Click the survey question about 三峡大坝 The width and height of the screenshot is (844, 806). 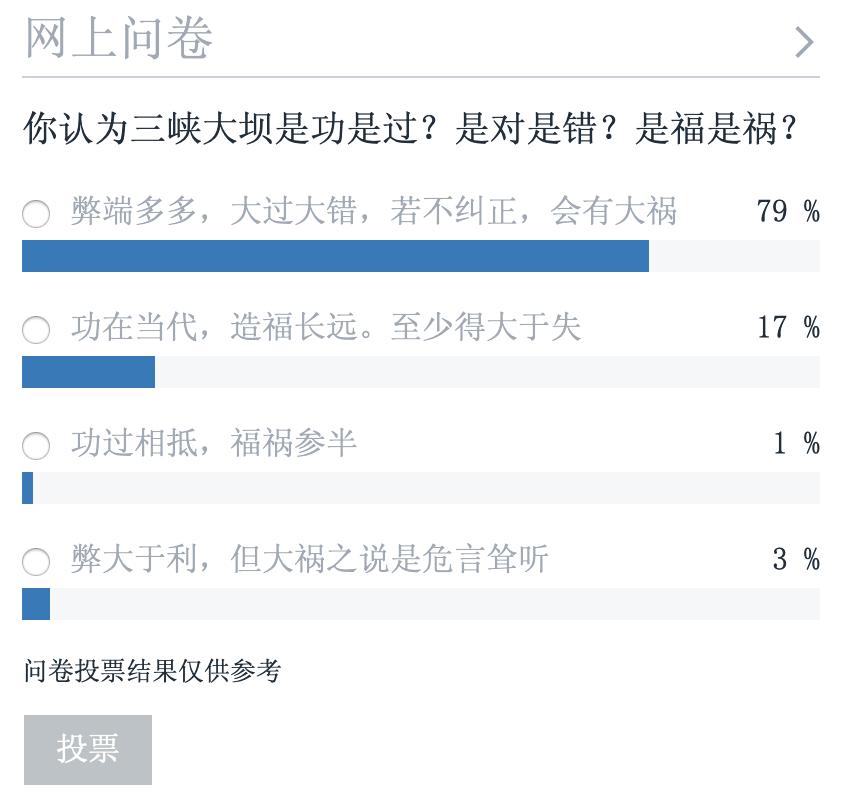(x=411, y=130)
